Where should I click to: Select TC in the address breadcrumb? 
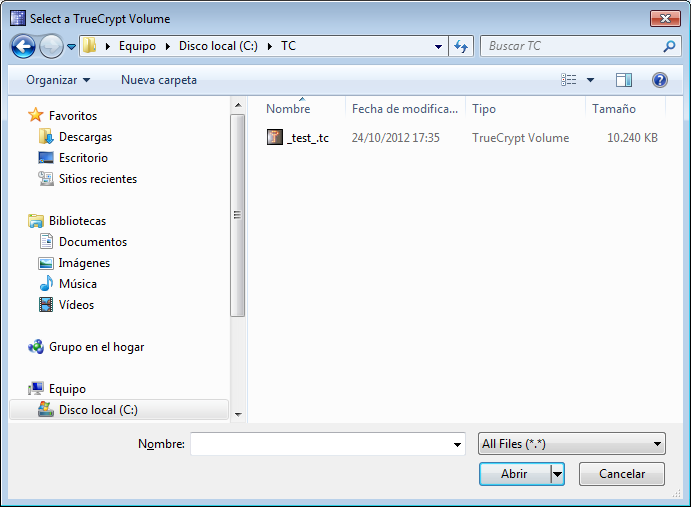(288, 46)
